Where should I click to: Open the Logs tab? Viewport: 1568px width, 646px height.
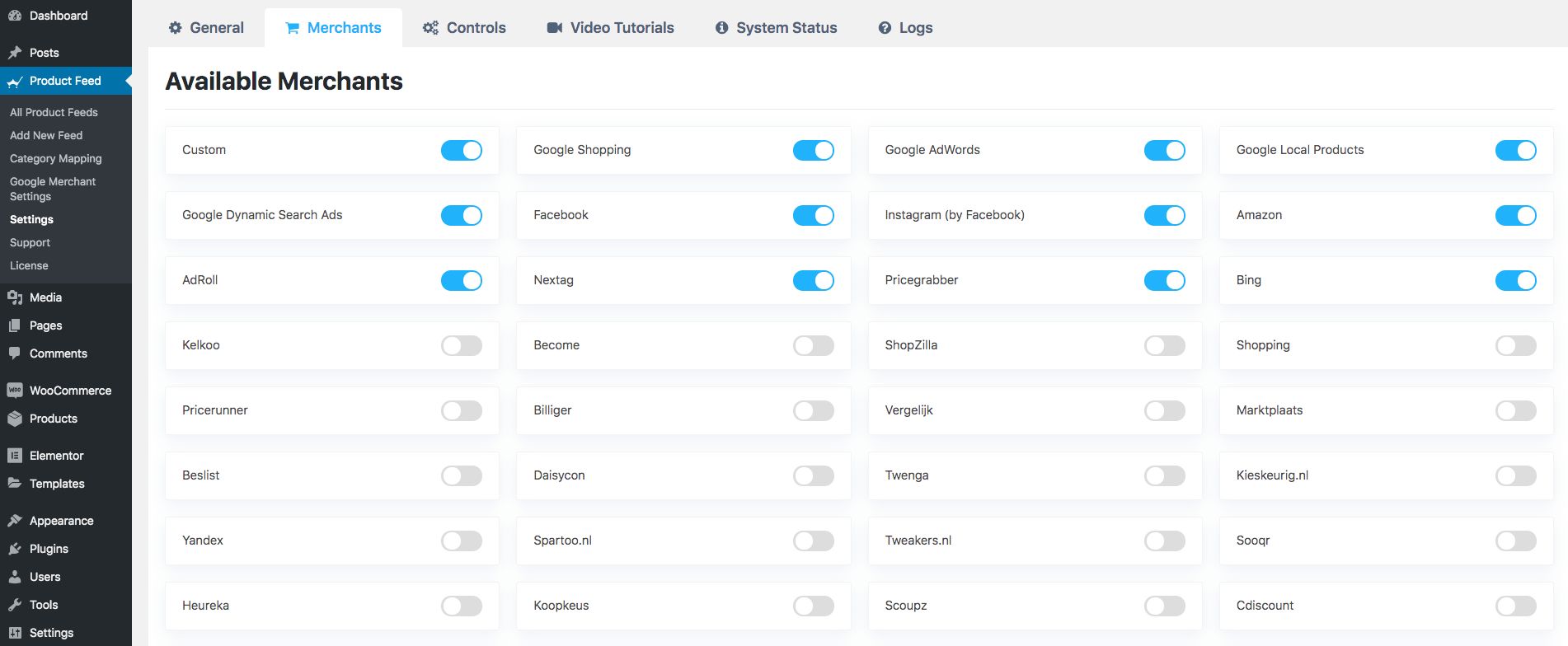[905, 28]
